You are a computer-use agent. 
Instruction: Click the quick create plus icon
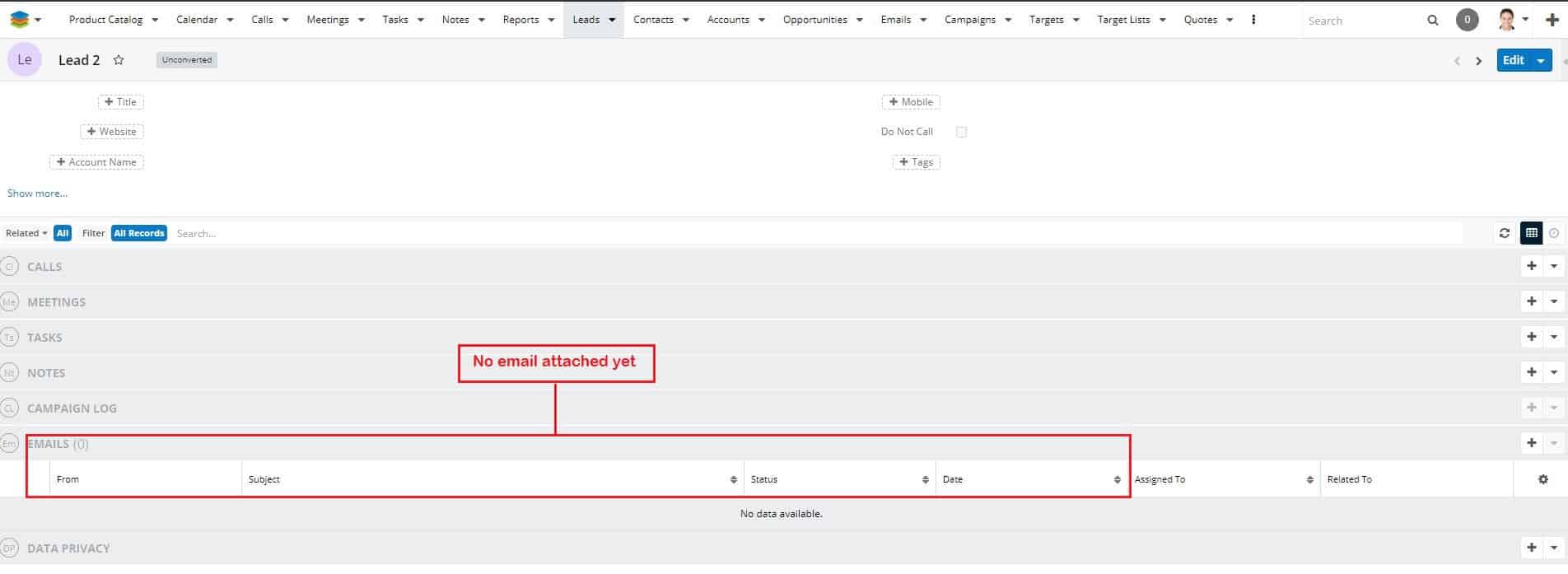coord(1552,20)
